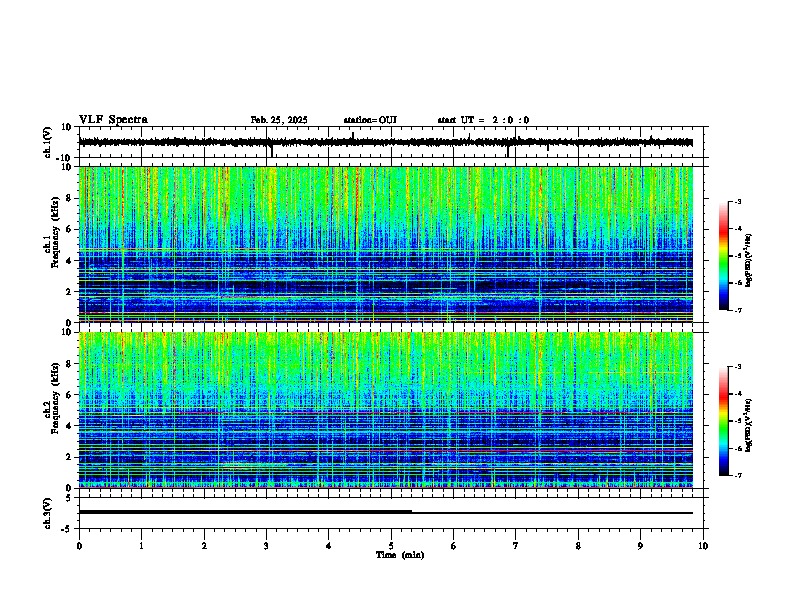Click the ch.2 spectrogram 2 kHz tick label
This screenshot has width=792, height=612.
69,457
